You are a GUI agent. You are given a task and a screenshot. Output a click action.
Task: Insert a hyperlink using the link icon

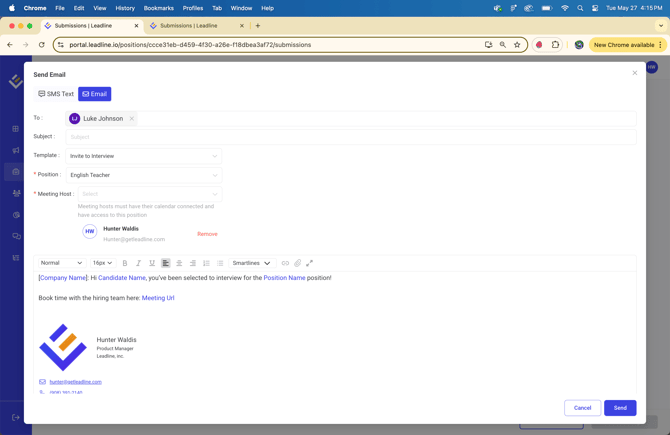(285, 263)
